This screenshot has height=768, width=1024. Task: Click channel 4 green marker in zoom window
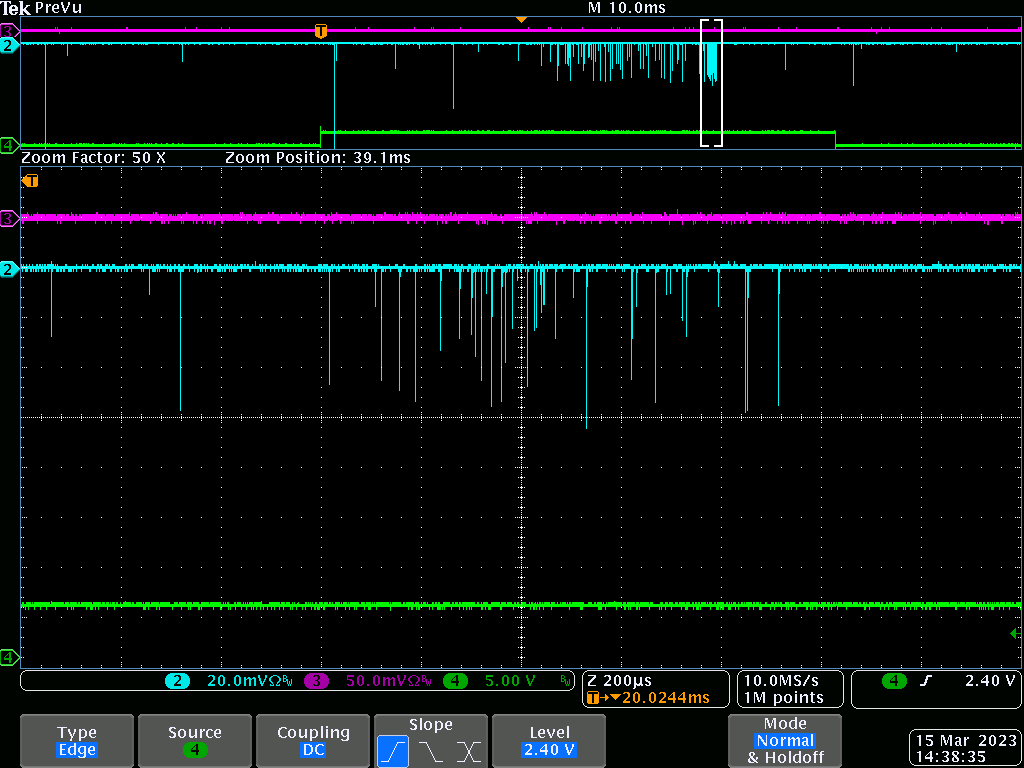(9, 657)
